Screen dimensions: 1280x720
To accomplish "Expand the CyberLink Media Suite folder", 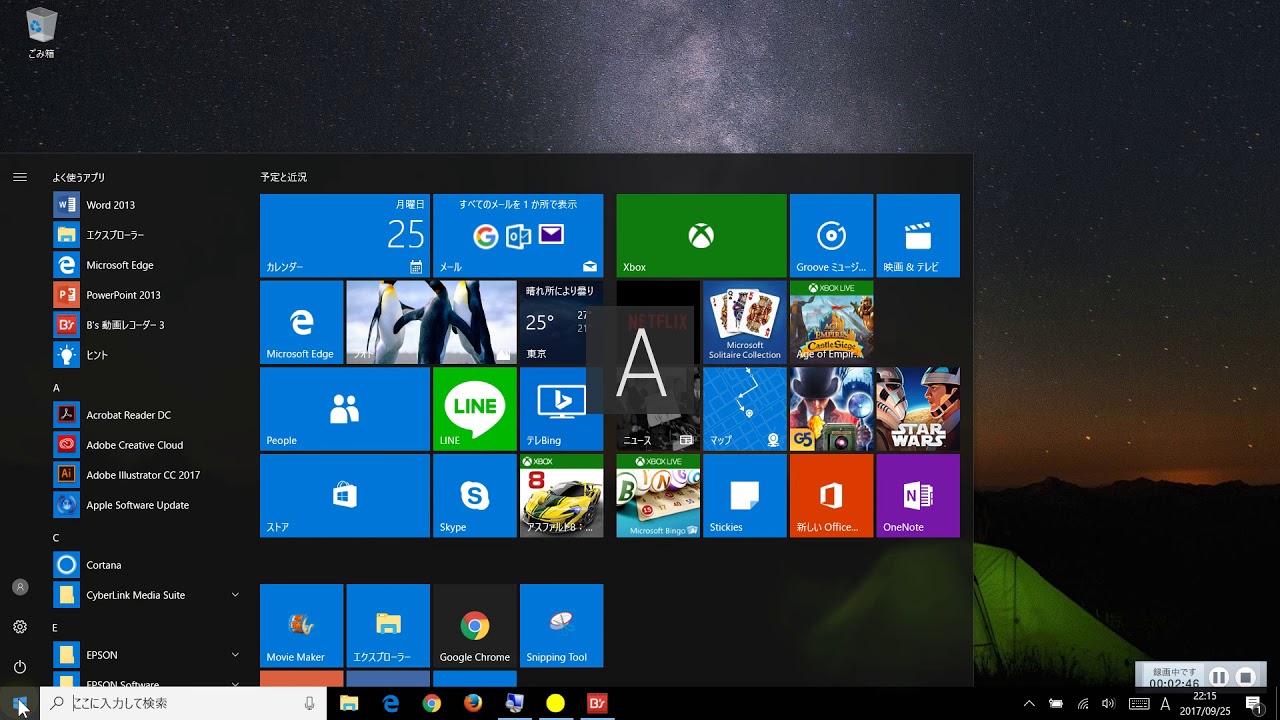I will pos(147,595).
